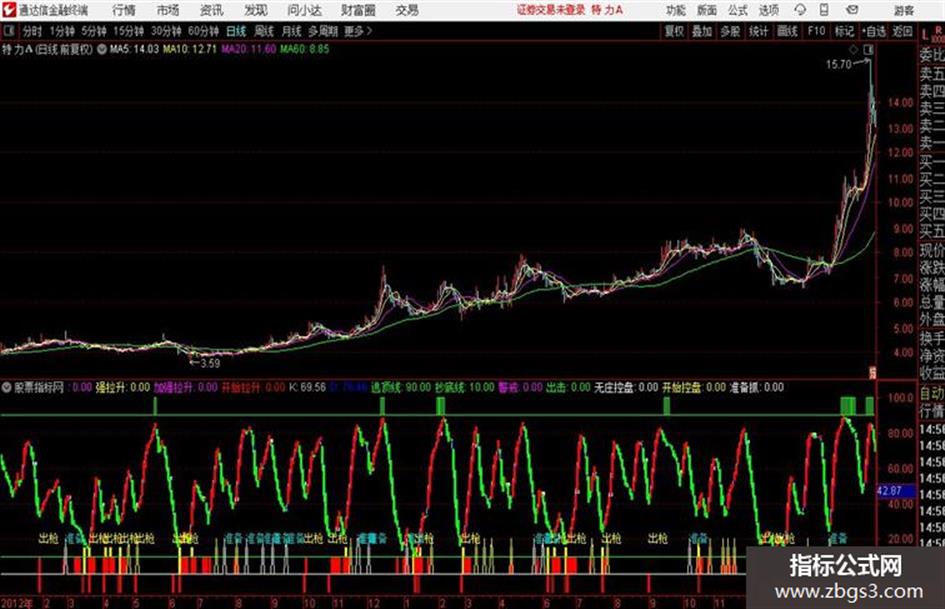Click the MA5: 14.03 value
Screen dimensions: 945x609
pyautogui.click(x=134, y=49)
